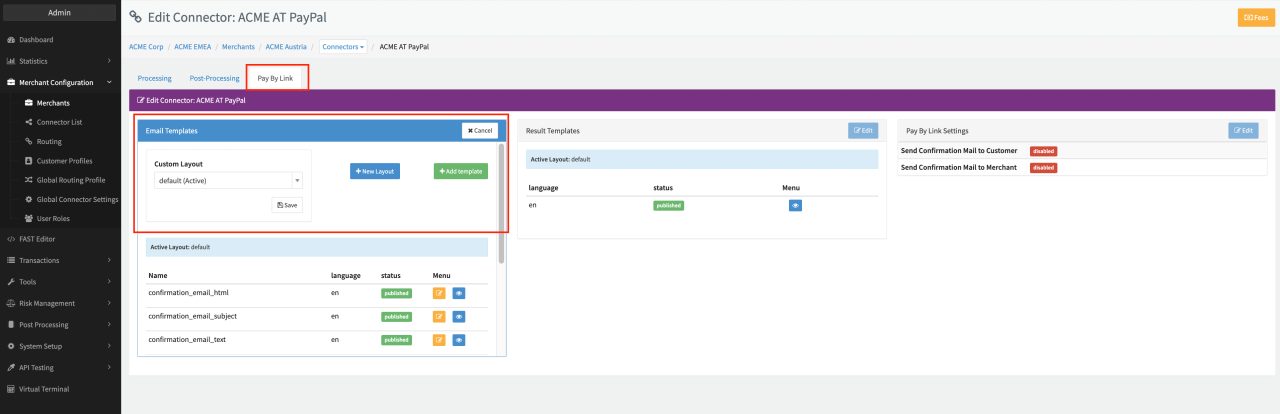The image size is (1280, 414).
Task: Cancel editing the Email Templates panel
Action: click(480, 131)
